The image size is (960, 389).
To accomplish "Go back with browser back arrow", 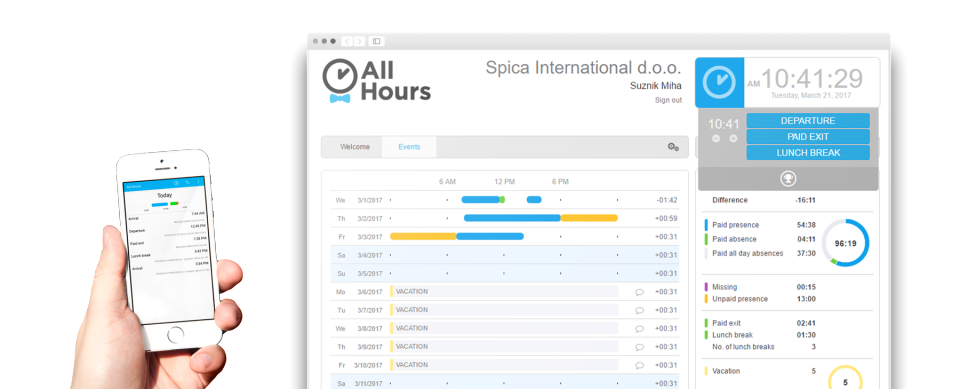I will point(347,41).
